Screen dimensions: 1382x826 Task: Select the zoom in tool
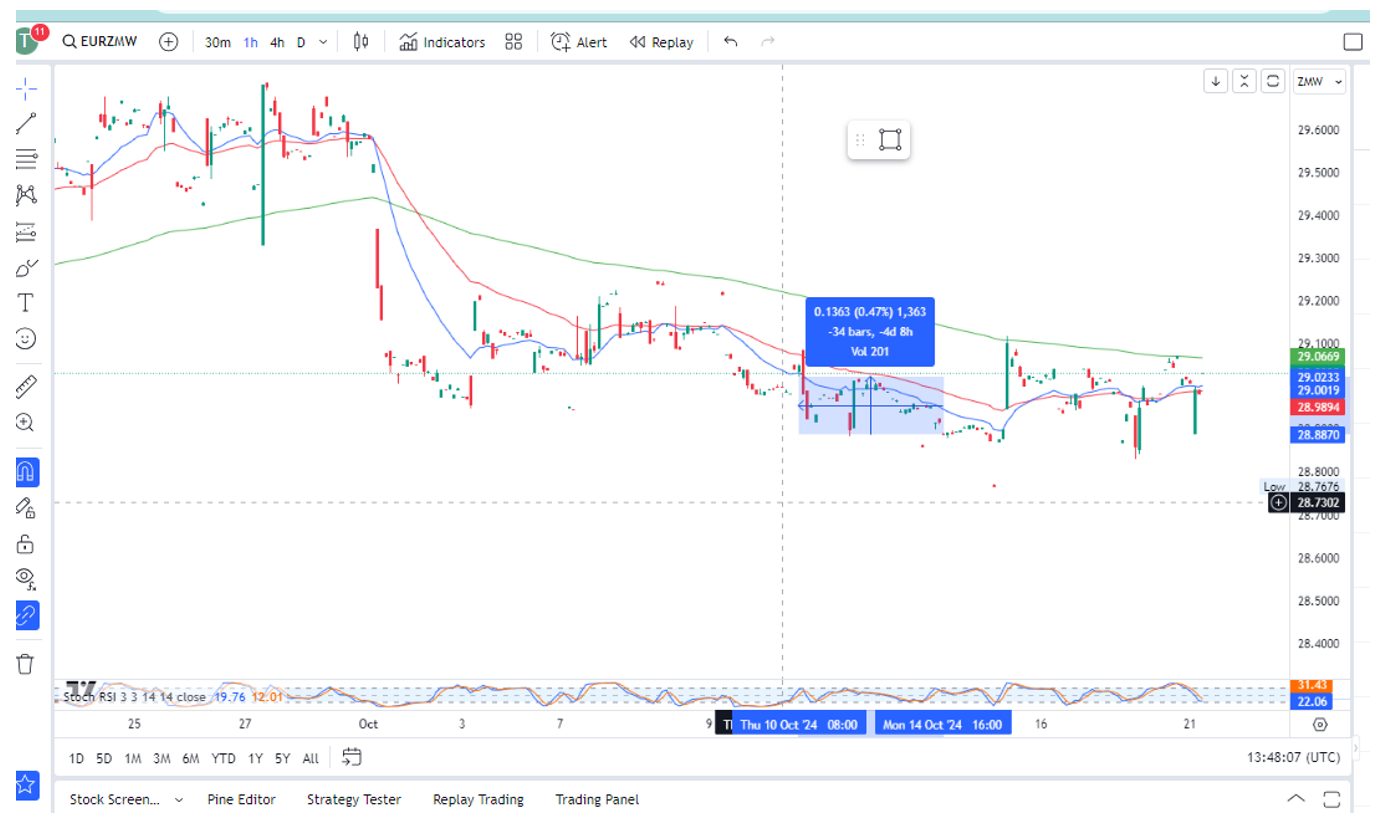[26, 422]
